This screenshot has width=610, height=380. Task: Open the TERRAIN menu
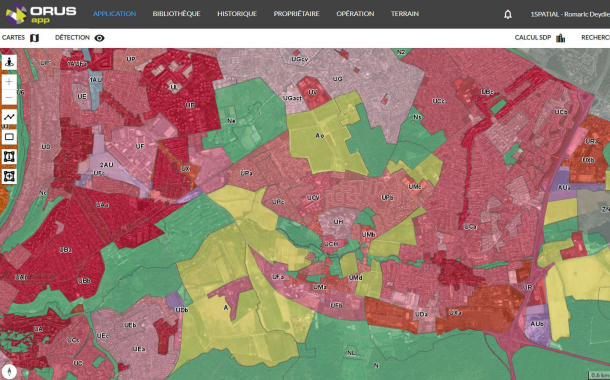click(x=405, y=14)
